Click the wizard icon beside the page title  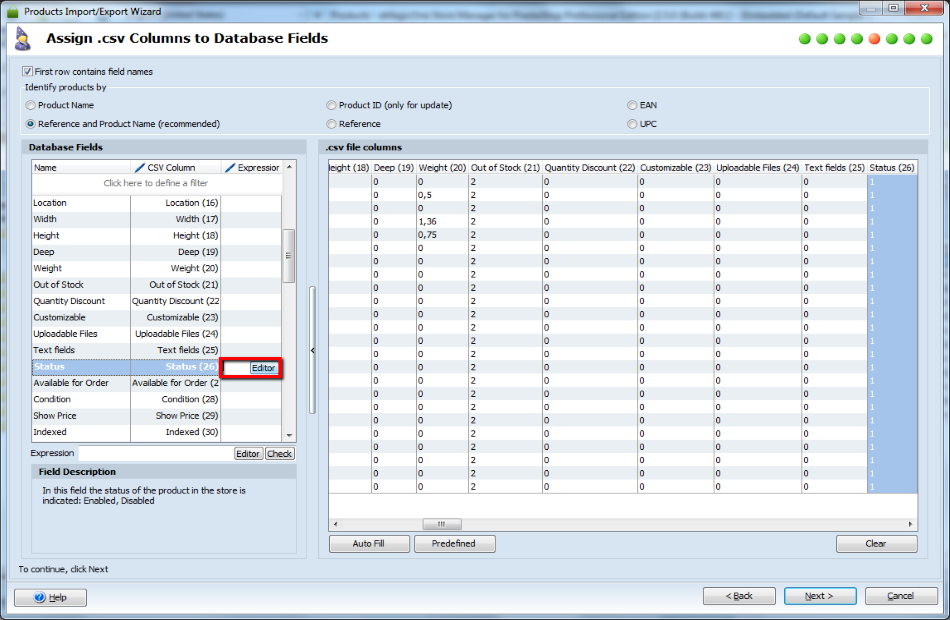(x=22, y=39)
